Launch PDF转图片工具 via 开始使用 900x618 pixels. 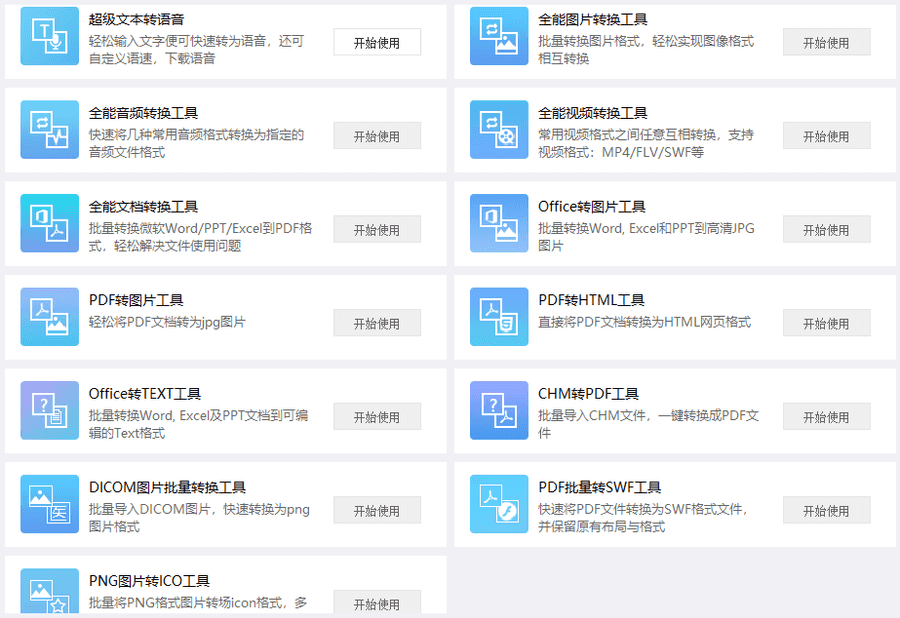pos(377,323)
